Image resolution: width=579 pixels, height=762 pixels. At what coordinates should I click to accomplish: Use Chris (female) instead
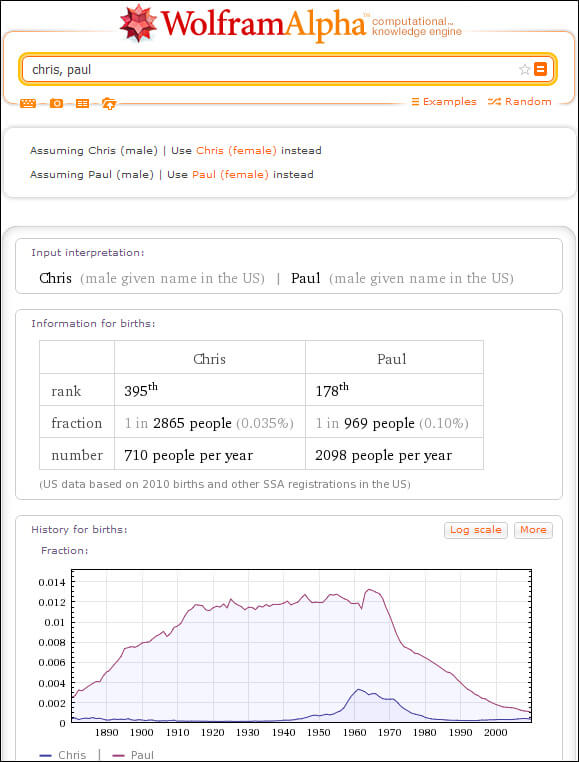coord(236,151)
